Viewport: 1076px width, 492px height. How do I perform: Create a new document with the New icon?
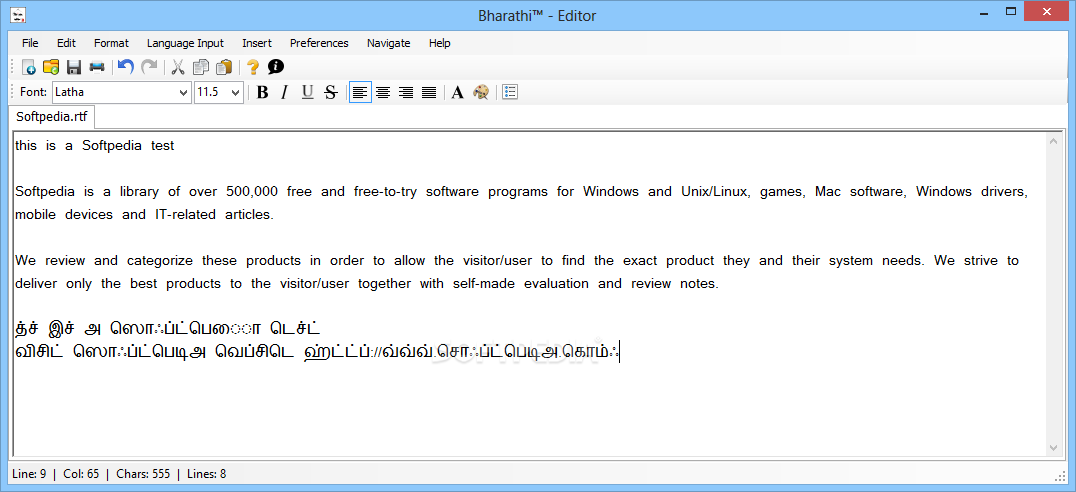click(x=29, y=67)
